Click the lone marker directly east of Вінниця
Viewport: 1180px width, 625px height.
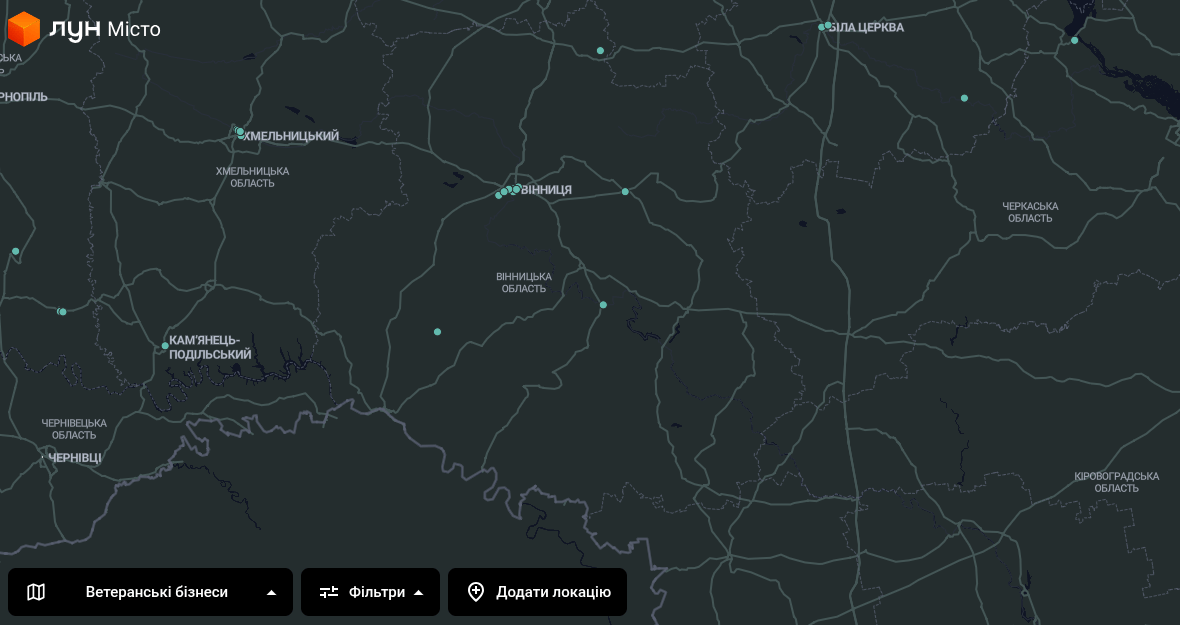(625, 192)
